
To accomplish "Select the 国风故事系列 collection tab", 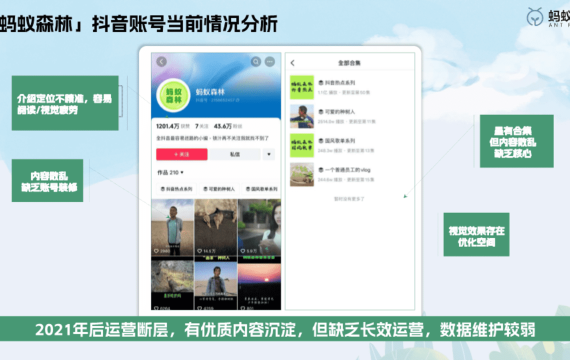I will pyautogui.click(x=261, y=189).
